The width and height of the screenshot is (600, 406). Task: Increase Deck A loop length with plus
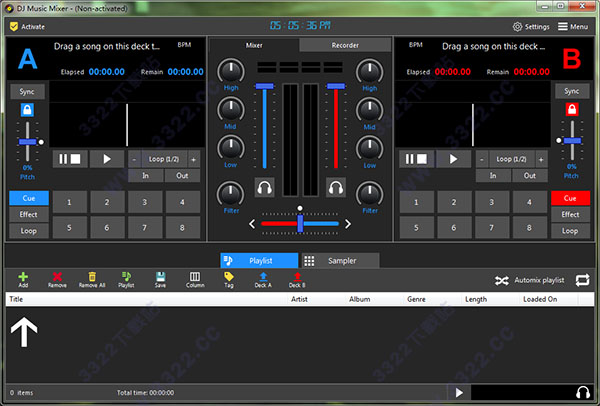point(194,159)
